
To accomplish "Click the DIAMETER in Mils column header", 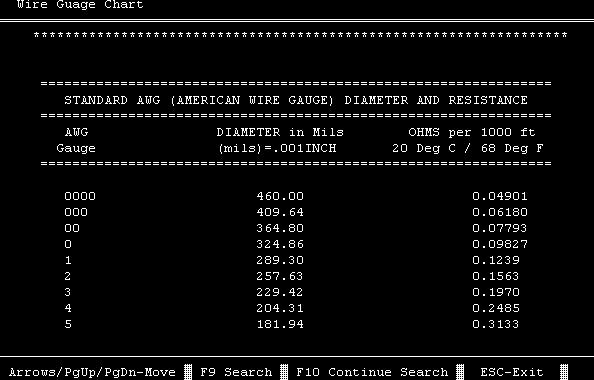I will pos(280,132).
